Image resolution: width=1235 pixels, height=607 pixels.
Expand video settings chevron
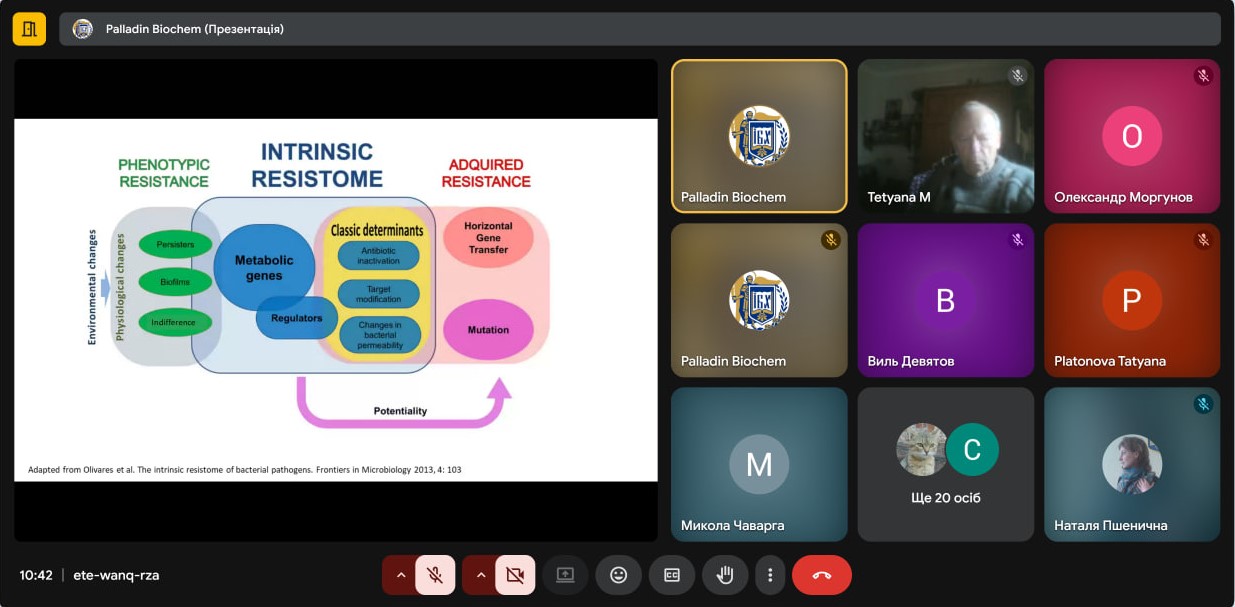coord(480,575)
